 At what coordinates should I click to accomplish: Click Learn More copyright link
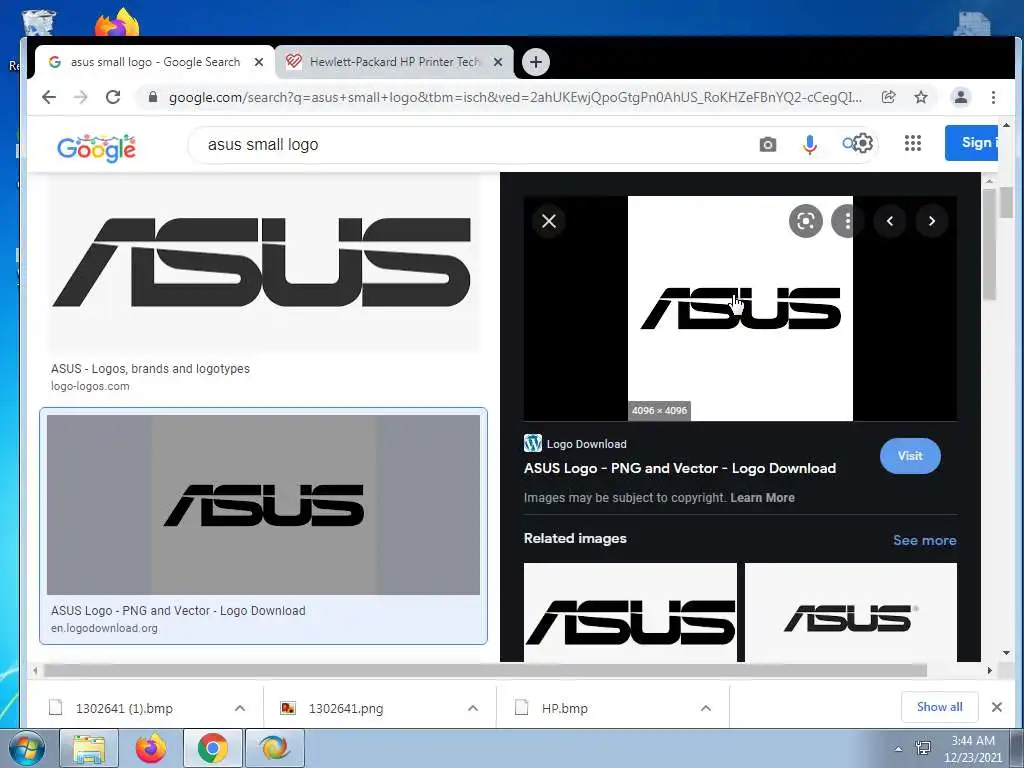[x=762, y=498]
